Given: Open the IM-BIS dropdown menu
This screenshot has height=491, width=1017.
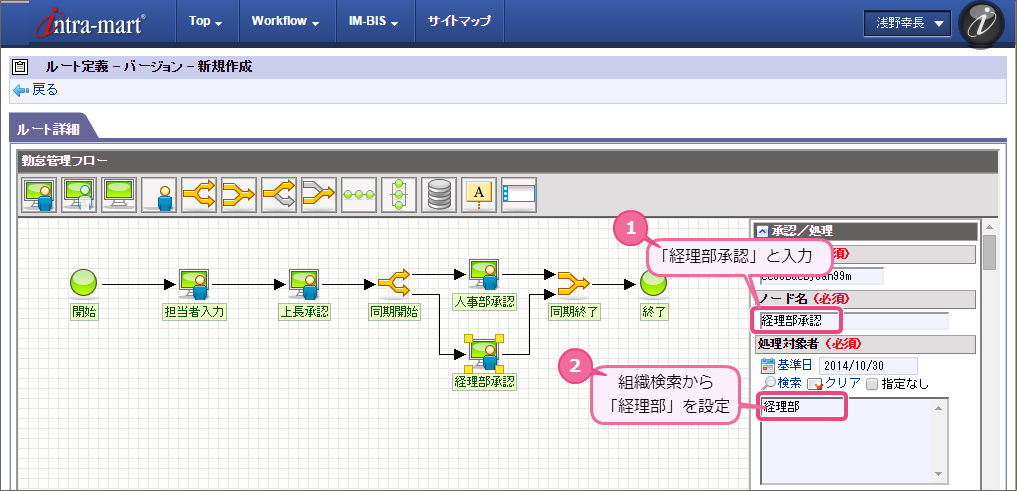Looking at the screenshot, I should pyautogui.click(x=376, y=21).
